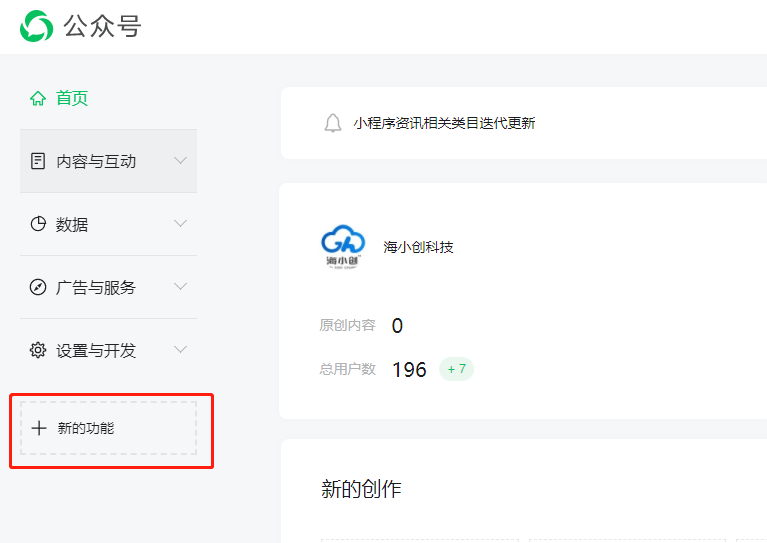Expand the 数据 section chevron

tap(180, 224)
